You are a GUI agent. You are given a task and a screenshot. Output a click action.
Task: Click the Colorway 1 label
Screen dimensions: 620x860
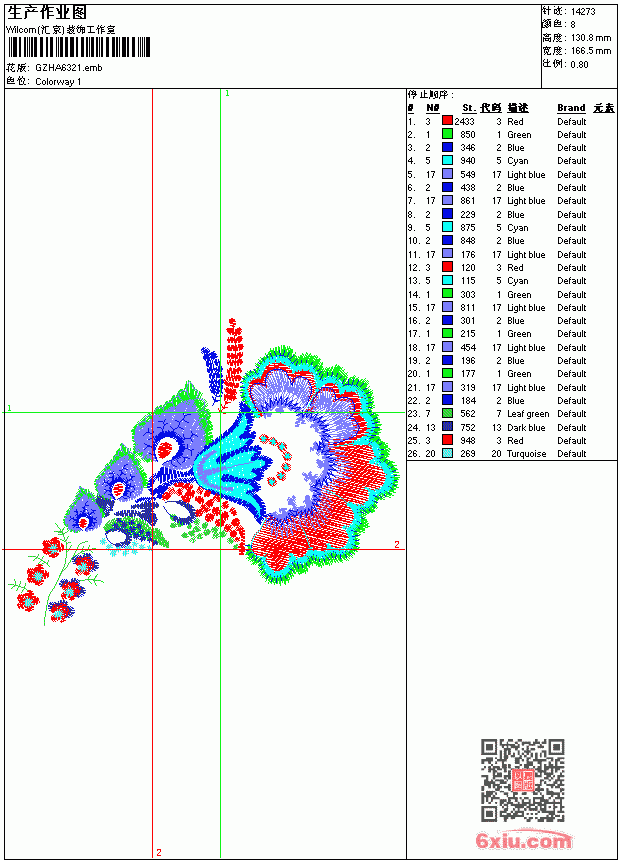58,82
